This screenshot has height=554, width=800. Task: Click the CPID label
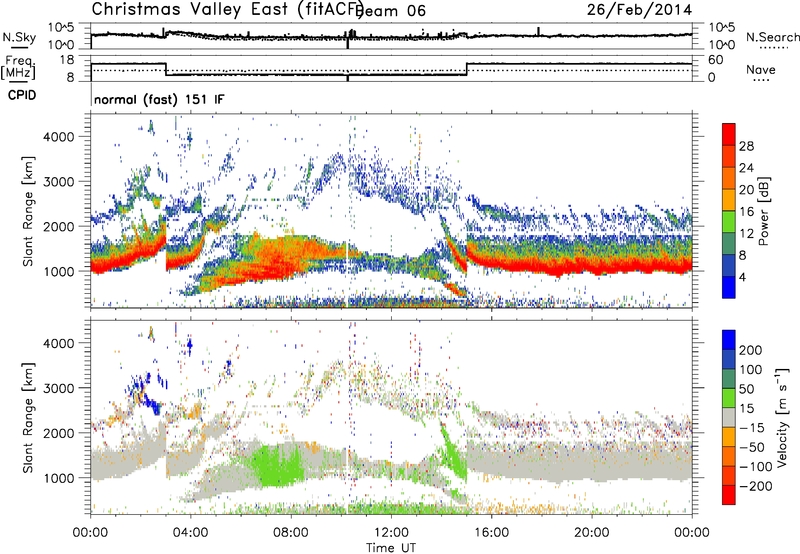pyautogui.click(x=22, y=95)
